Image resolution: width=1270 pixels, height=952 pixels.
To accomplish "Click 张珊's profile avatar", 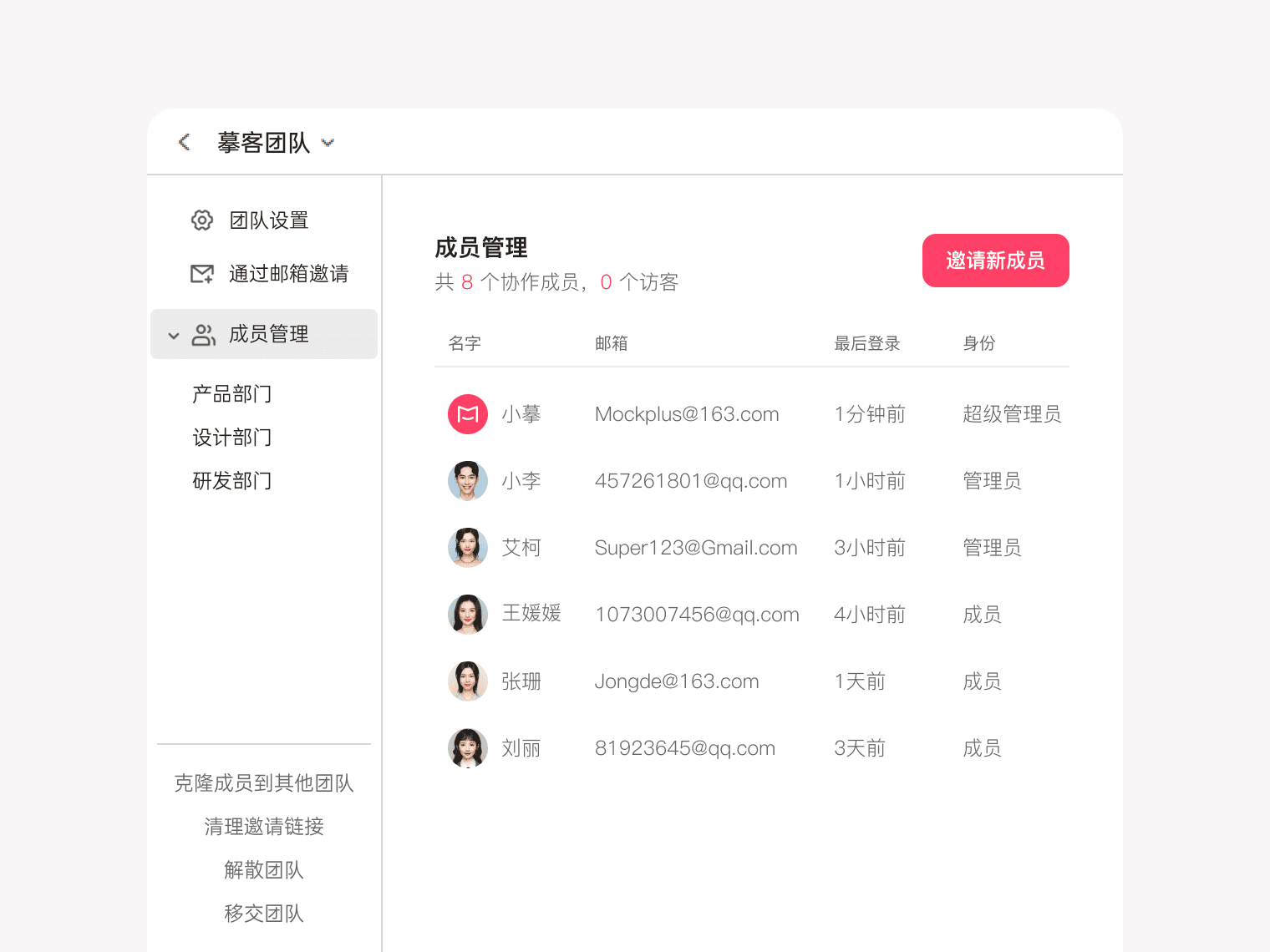I will [468, 681].
